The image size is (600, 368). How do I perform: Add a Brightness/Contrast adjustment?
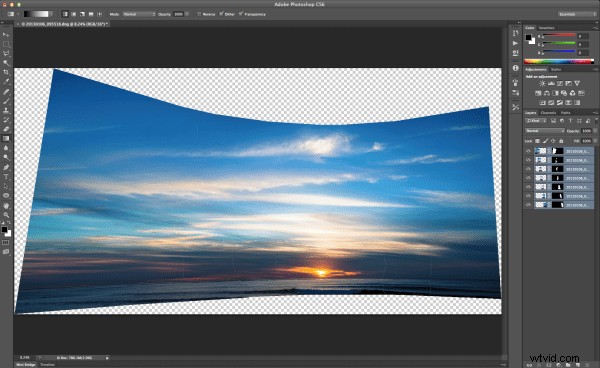point(542,83)
